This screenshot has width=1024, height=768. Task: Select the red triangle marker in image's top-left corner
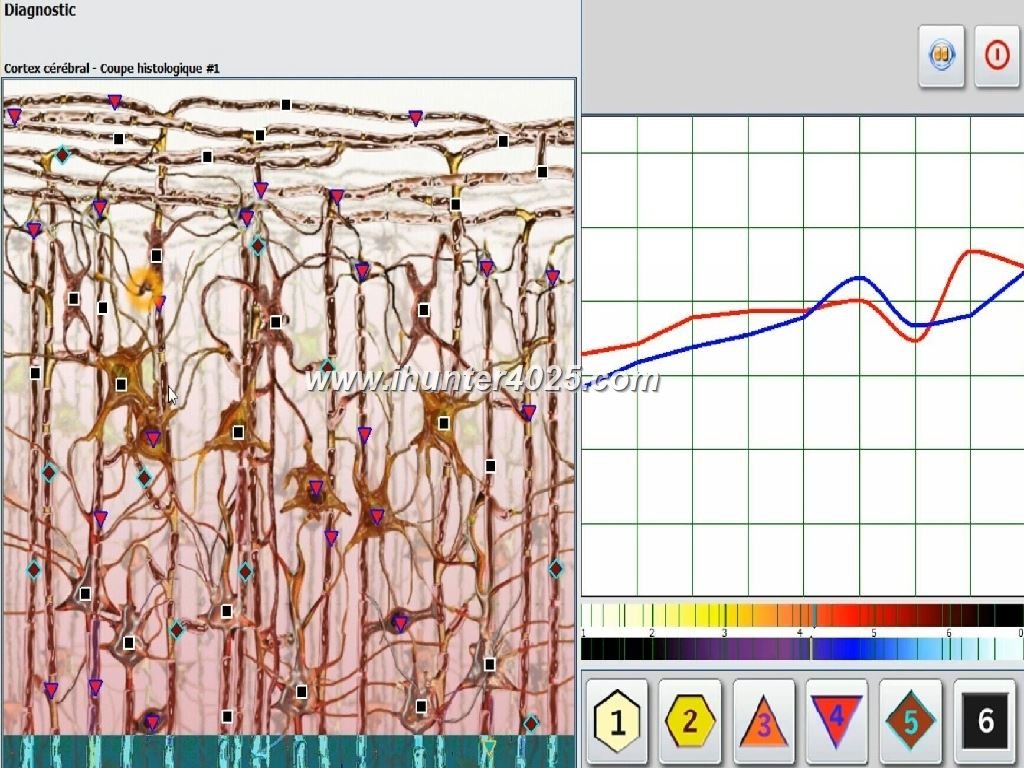pos(14,117)
